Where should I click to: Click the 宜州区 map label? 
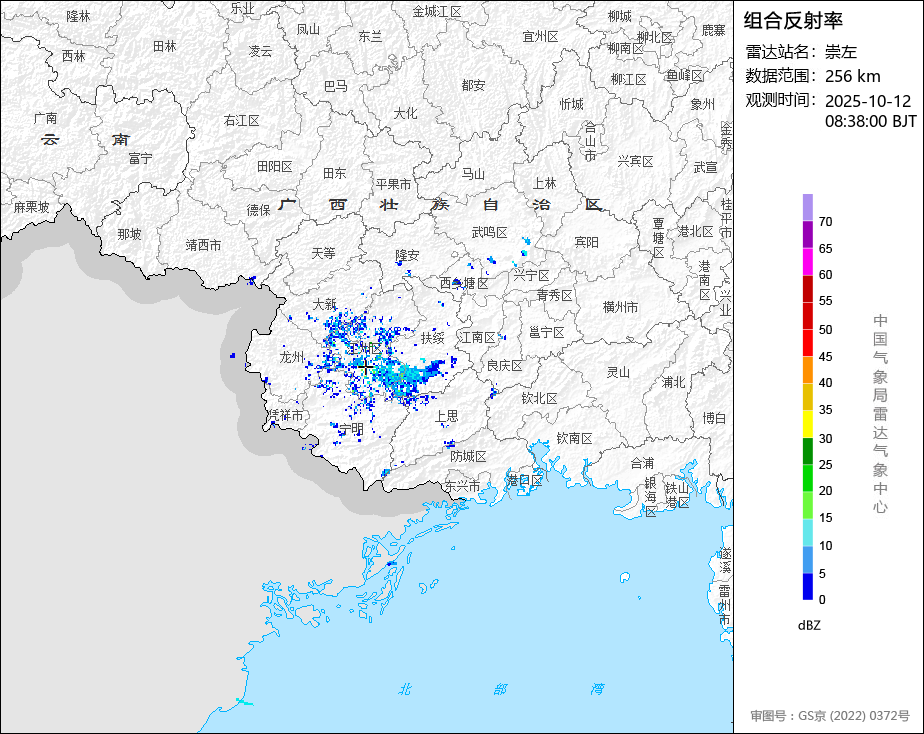tap(540, 37)
